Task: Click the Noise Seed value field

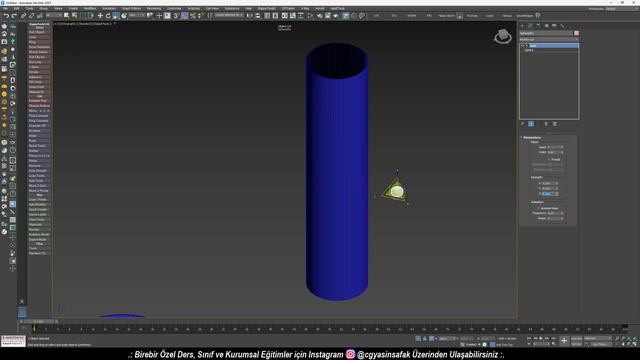Action: pos(553,147)
